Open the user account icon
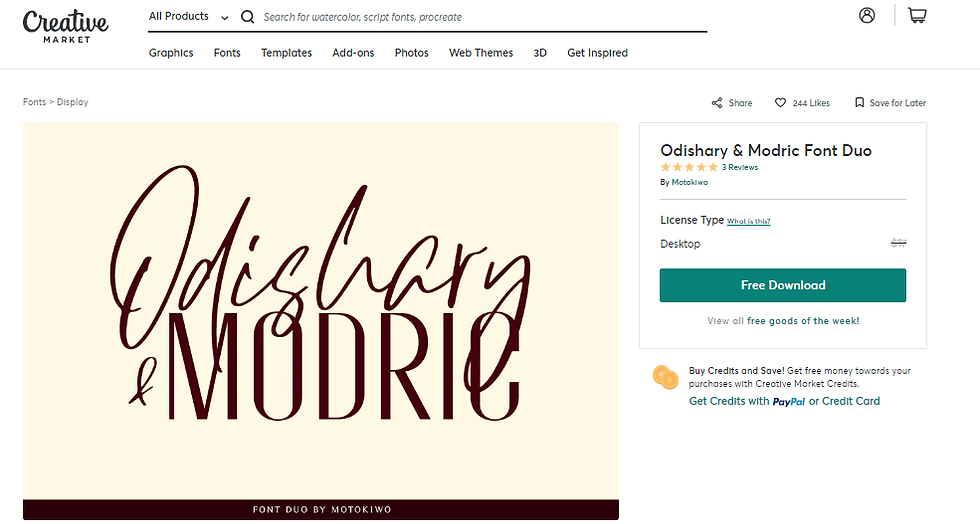Screen dimensions: 980x524 point(867,15)
